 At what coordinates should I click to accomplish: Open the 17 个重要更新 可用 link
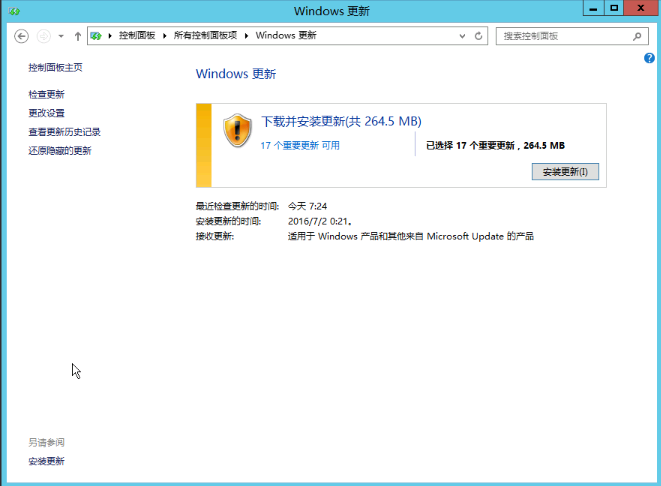pos(300,145)
